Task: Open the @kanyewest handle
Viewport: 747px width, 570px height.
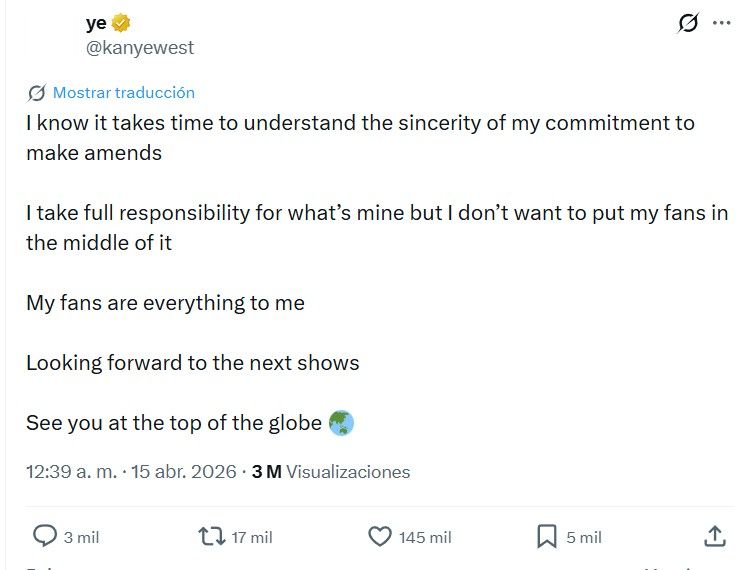Action: 140,47
